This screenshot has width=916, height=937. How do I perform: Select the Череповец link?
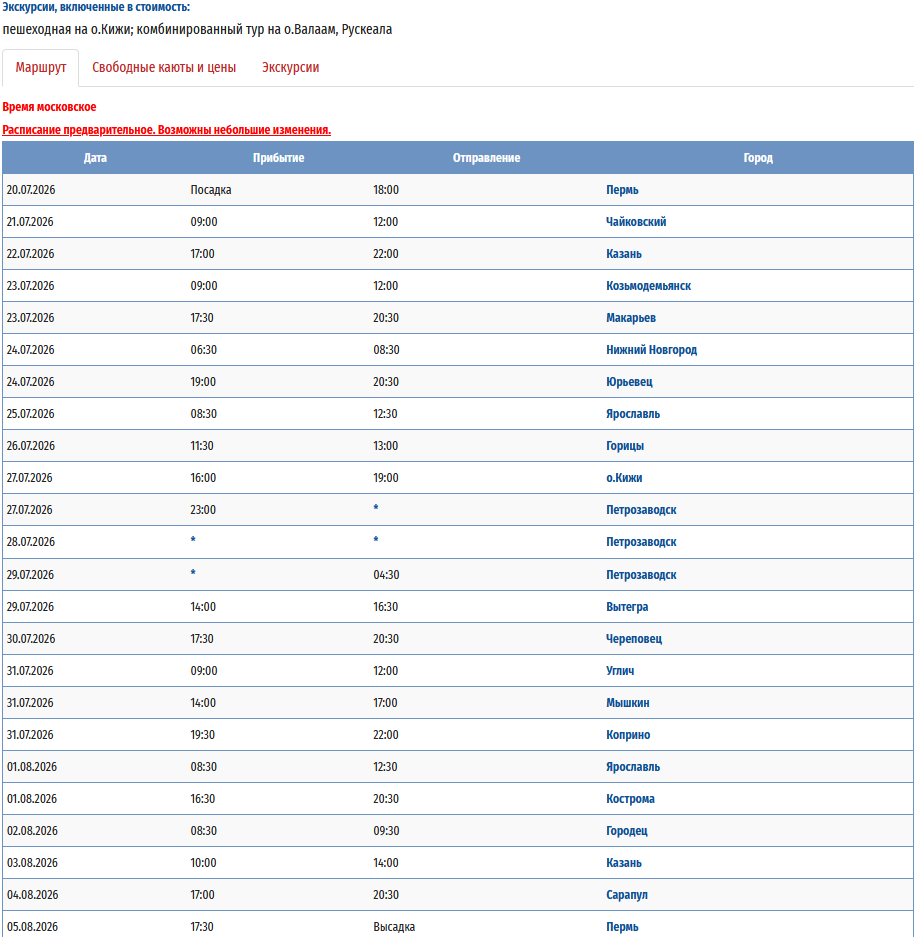[x=634, y=639]
